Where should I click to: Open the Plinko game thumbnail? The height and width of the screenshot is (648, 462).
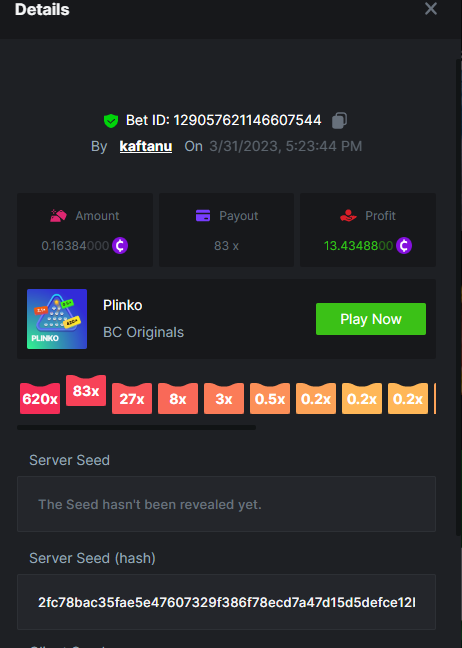pyautogui.click(x=57, y=319)
